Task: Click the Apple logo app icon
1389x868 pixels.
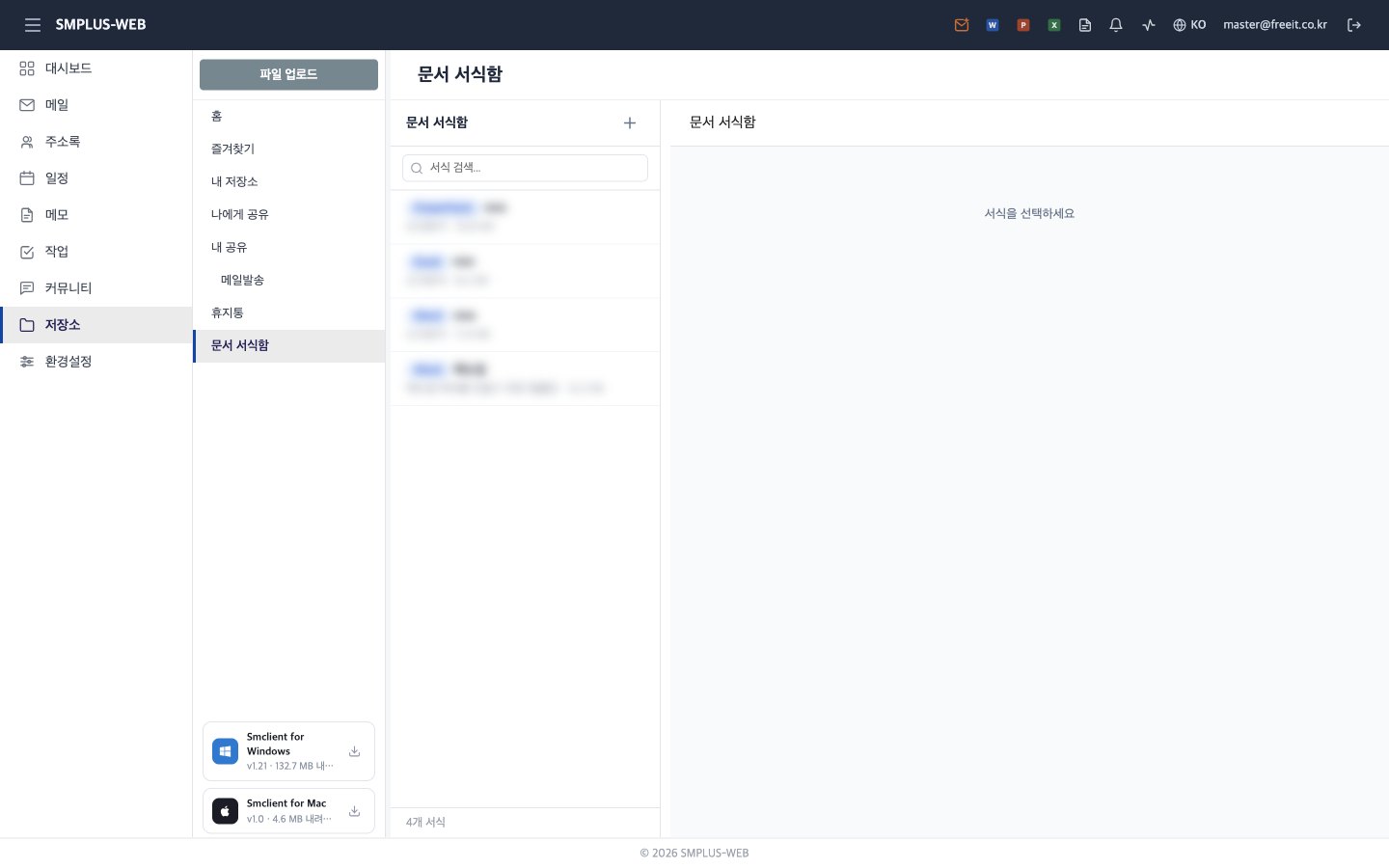Action: (x=225, y=811)
